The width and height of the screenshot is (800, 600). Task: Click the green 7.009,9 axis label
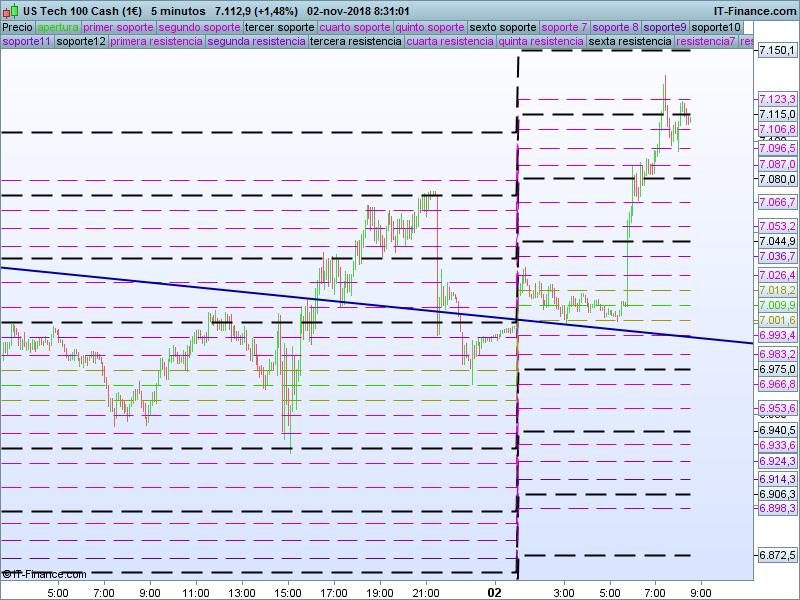click(x=777, y=306)
